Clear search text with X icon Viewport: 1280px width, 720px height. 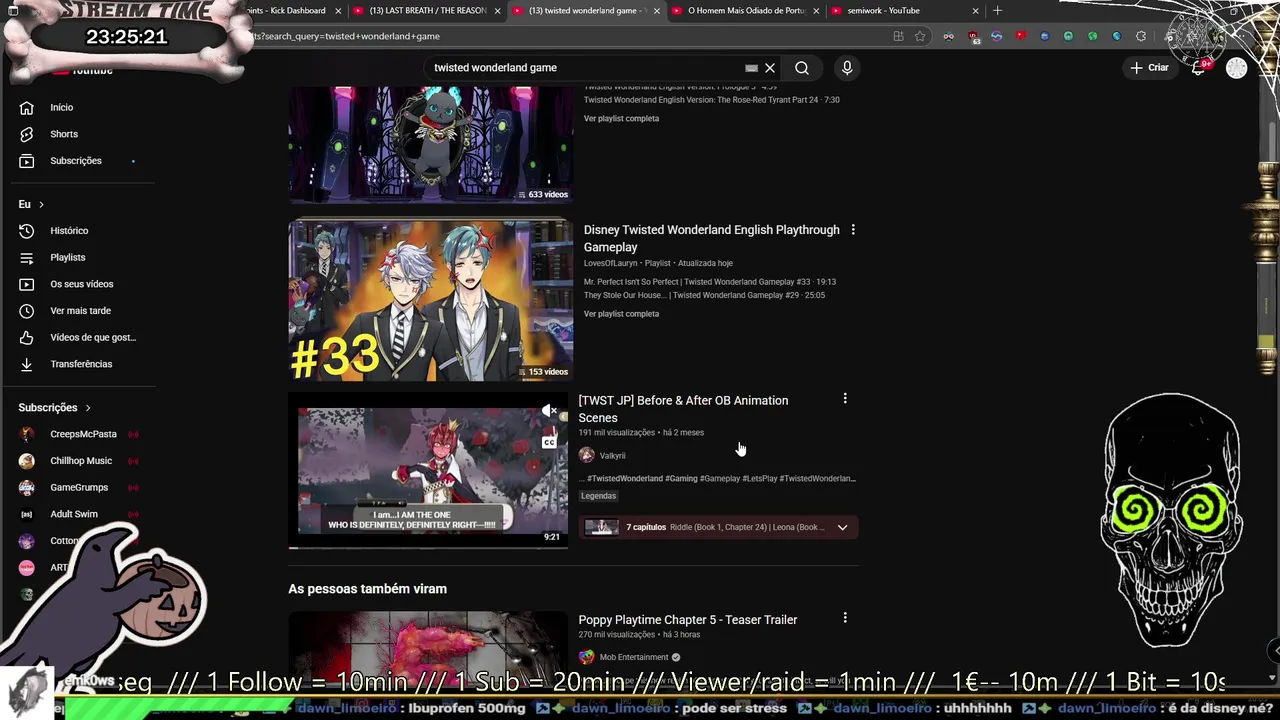(x=770, y=68)
